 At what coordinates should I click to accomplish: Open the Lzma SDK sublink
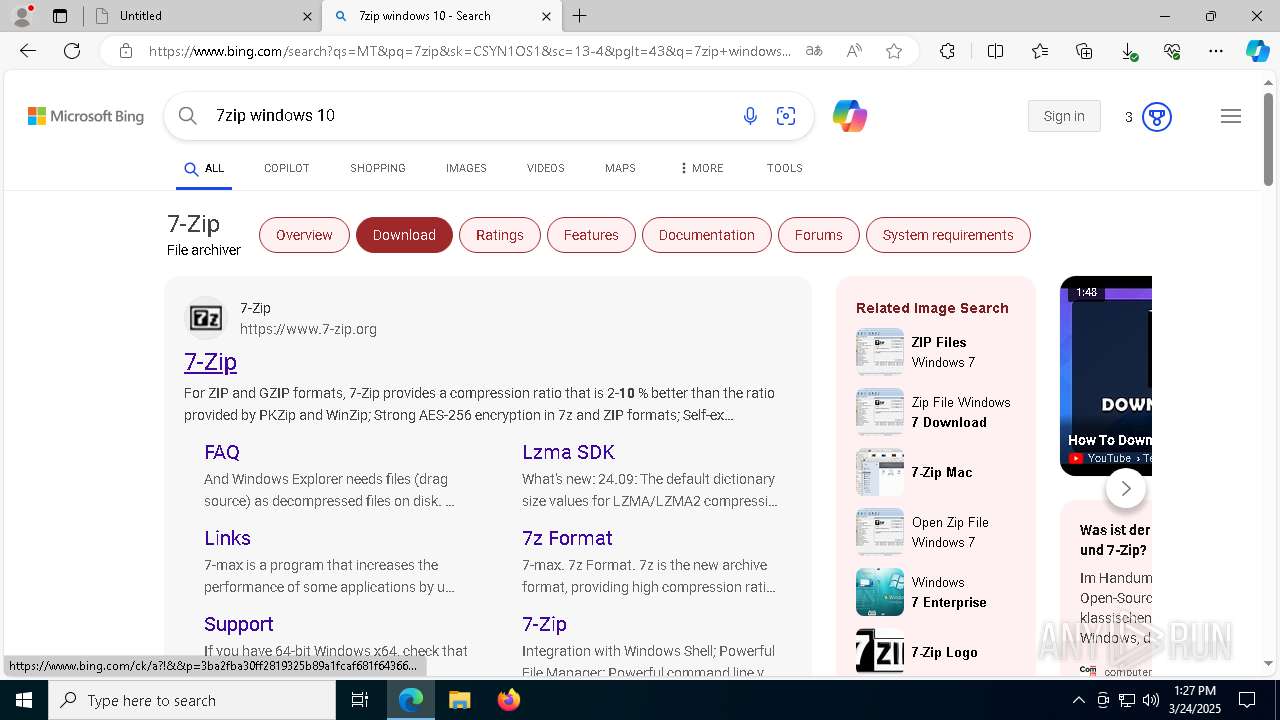568,452
